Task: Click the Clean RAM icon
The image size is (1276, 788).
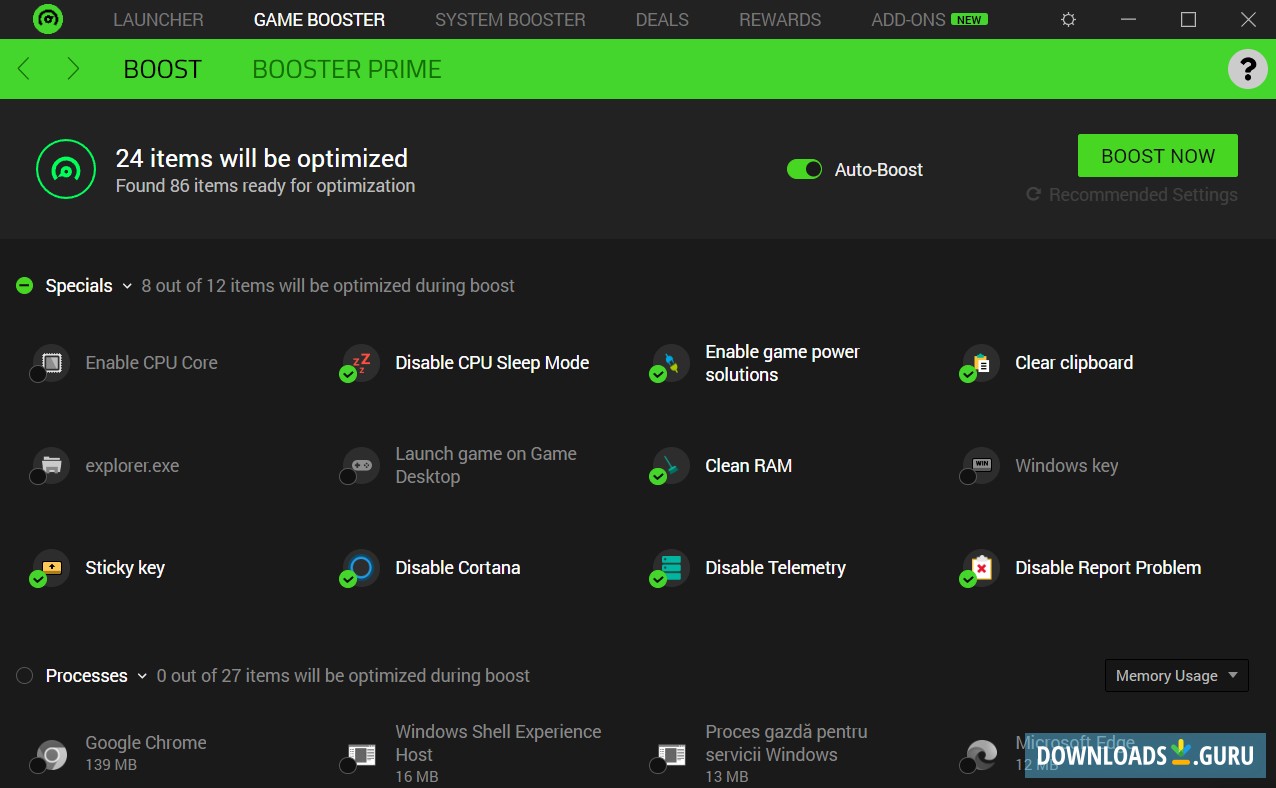Action: [x=668, y=465]
